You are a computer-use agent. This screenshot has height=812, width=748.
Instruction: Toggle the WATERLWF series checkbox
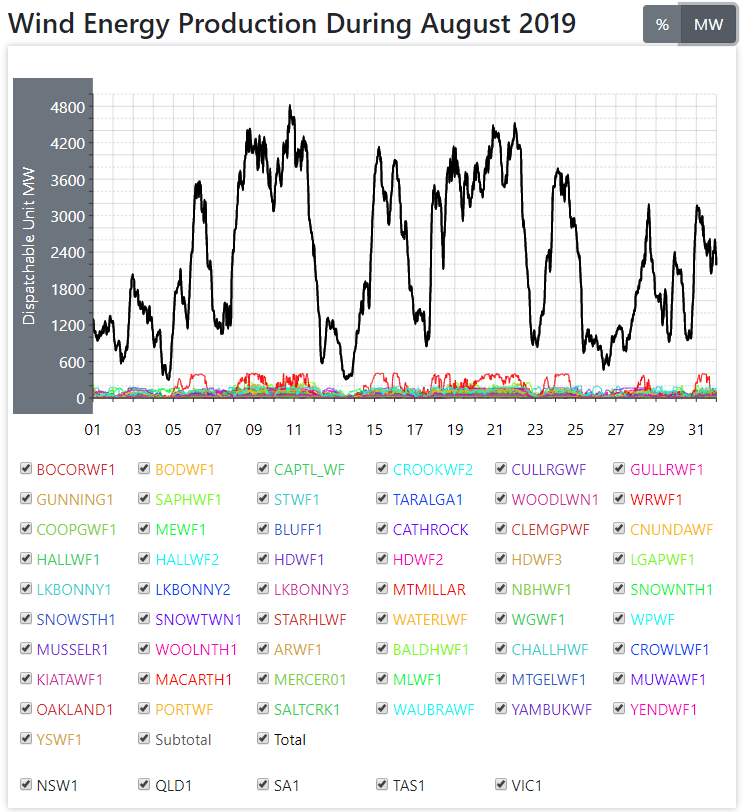coord(383,619)
